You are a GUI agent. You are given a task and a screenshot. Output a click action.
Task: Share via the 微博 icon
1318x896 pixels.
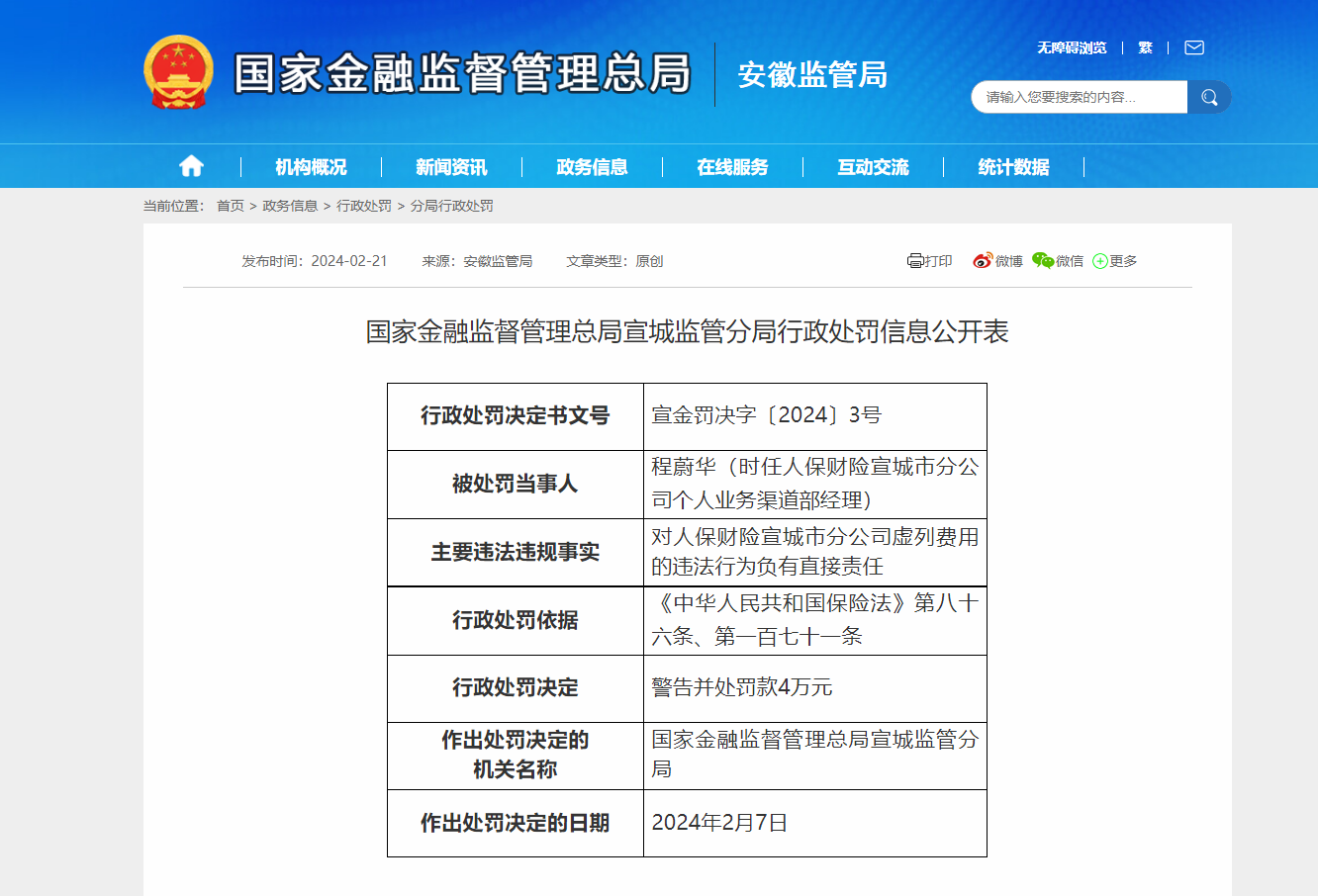982,261
